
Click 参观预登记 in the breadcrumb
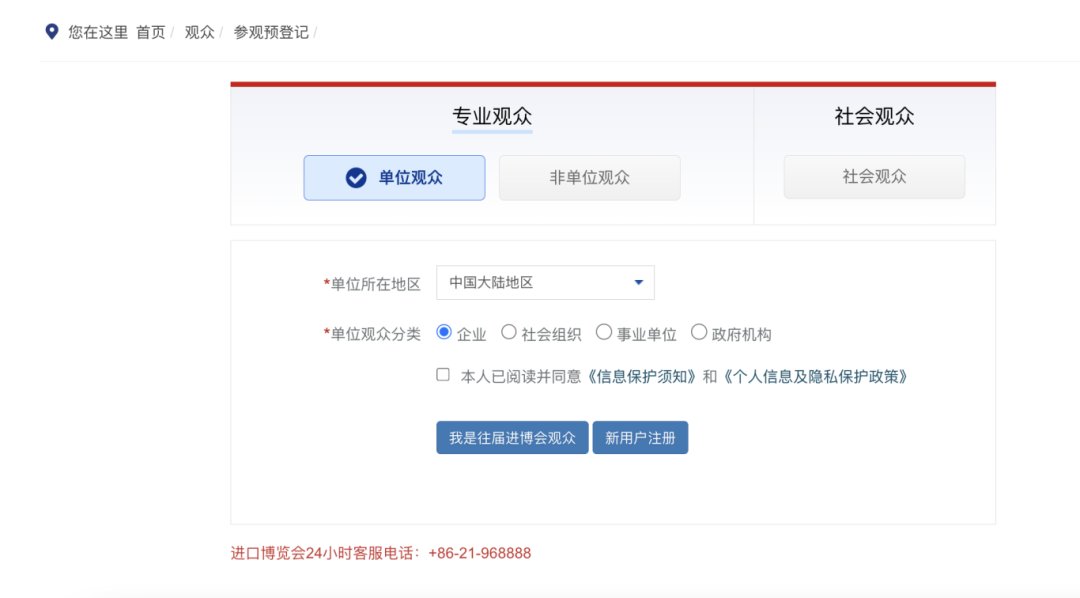pyautogui.click(x=270, y=31)
